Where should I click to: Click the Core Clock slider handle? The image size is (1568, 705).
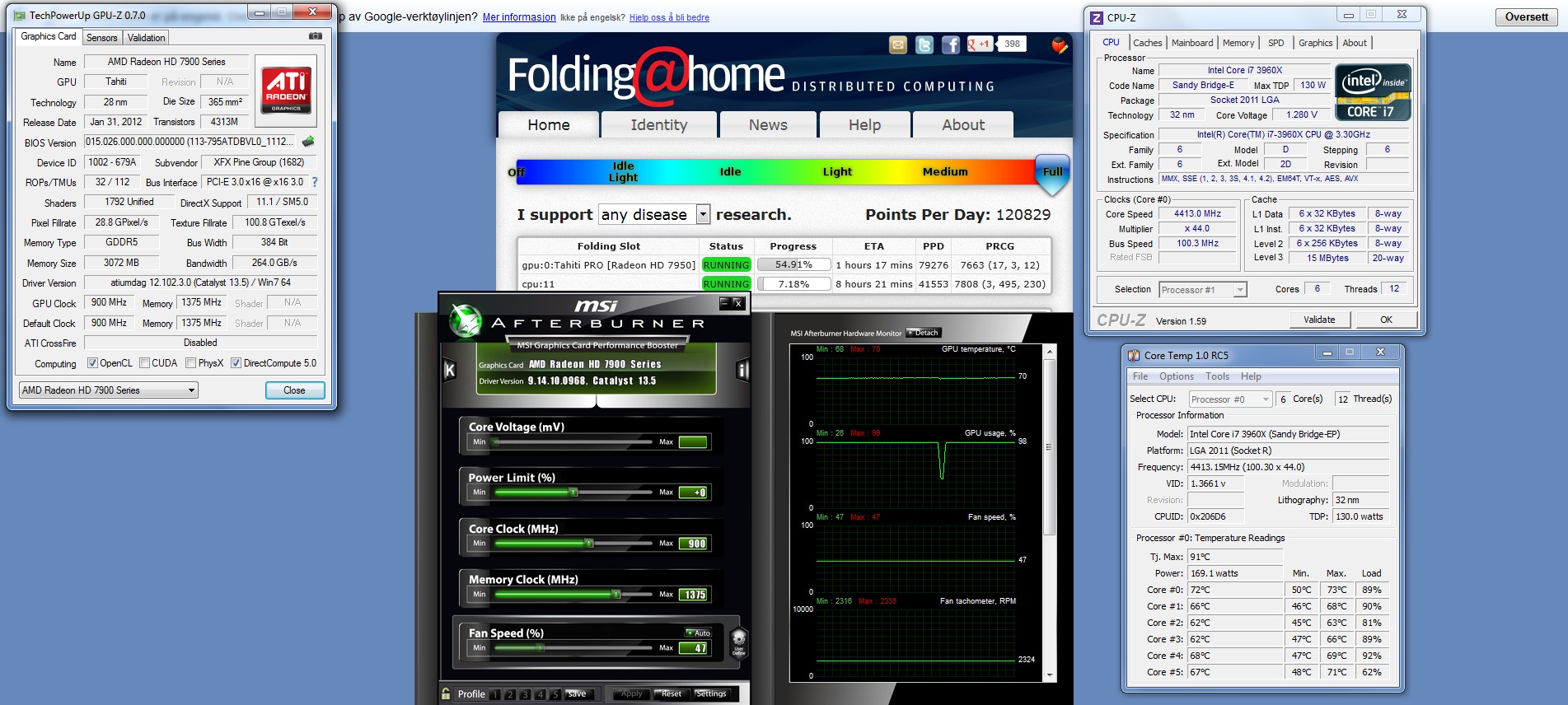[588, 544]
